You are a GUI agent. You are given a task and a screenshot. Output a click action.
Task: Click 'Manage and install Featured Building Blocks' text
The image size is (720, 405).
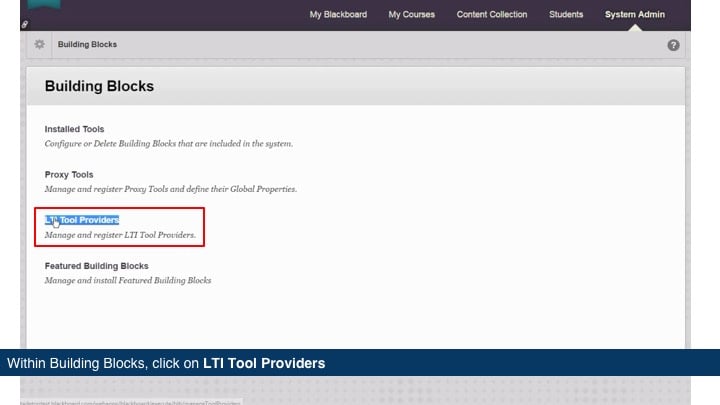tap(128, 281)
